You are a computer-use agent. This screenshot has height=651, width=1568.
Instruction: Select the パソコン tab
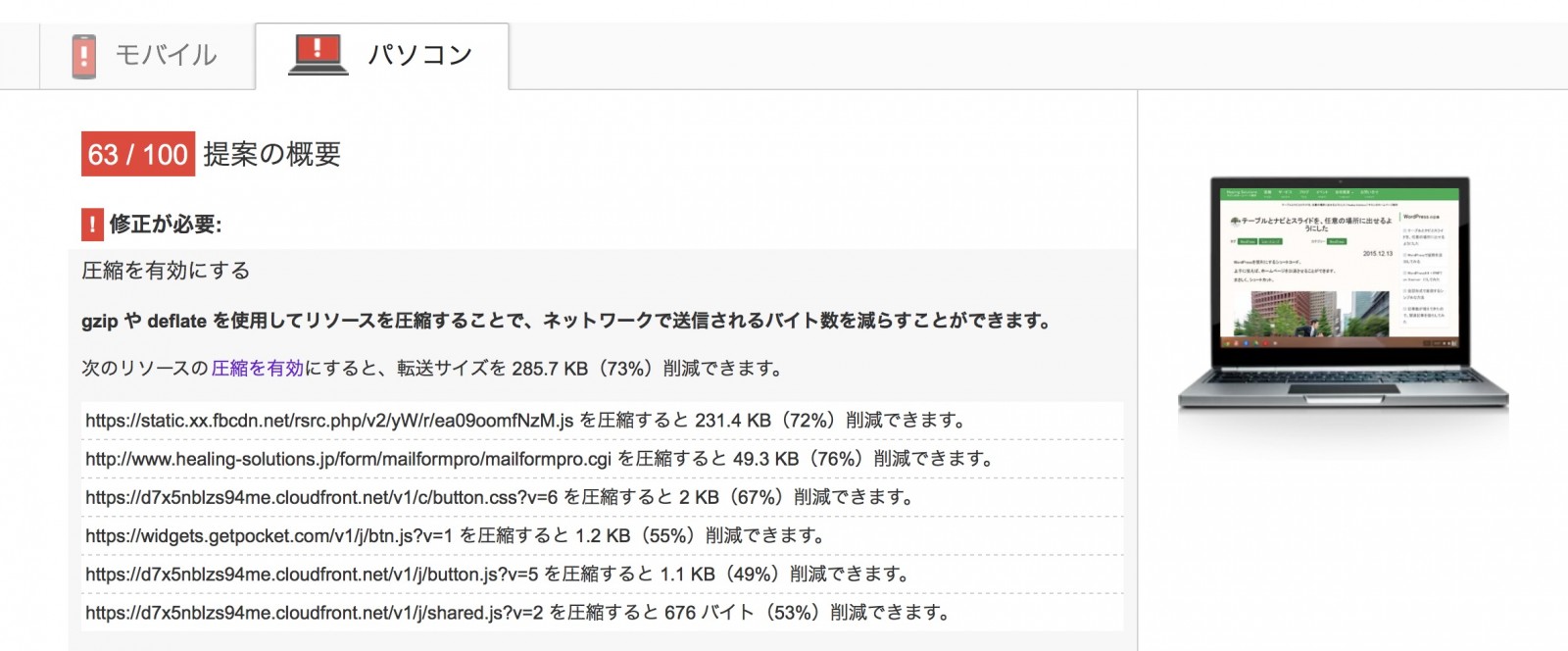(382, 56)
